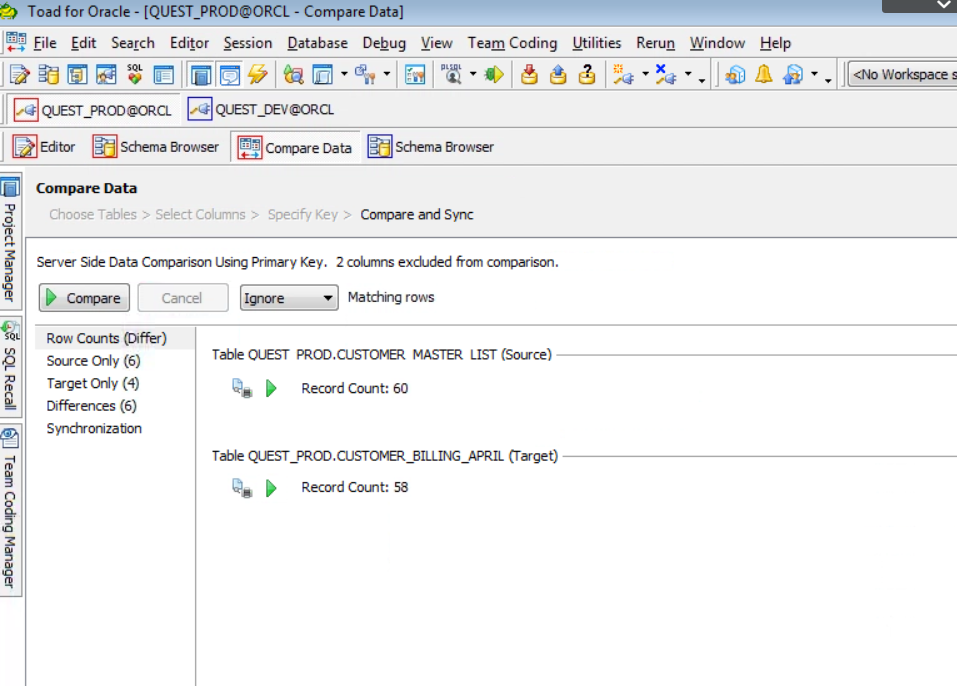Open the Ignore matching rows dropdown
This screenshot has height=686, width=957.
point(289,298)
